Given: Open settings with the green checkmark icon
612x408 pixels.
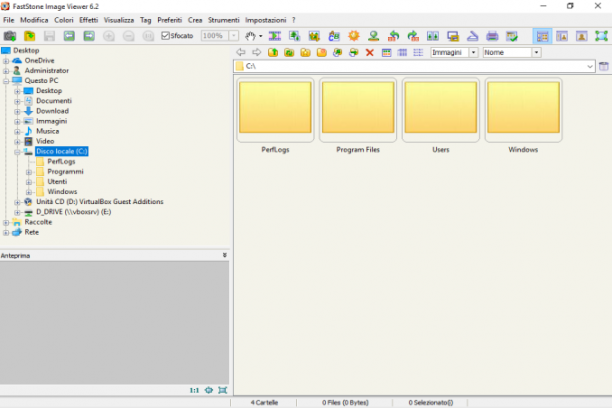Looking at the screenshot, I should [512, 36].
